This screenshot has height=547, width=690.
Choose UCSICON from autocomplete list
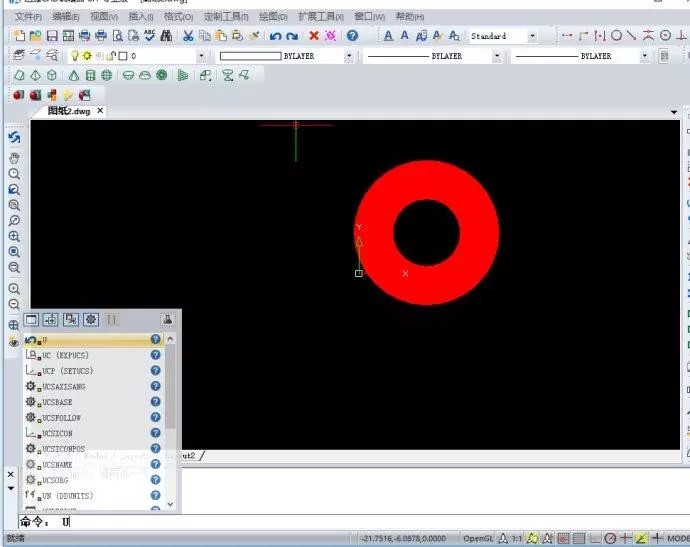click(93, 433)
